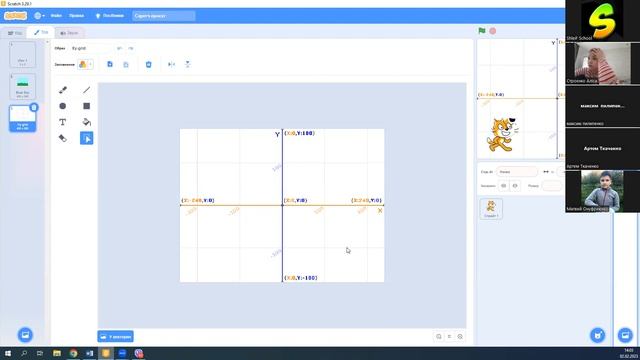Open Zoom app from taskbar
Screen dimensions: 640x360
click(122, 353)
